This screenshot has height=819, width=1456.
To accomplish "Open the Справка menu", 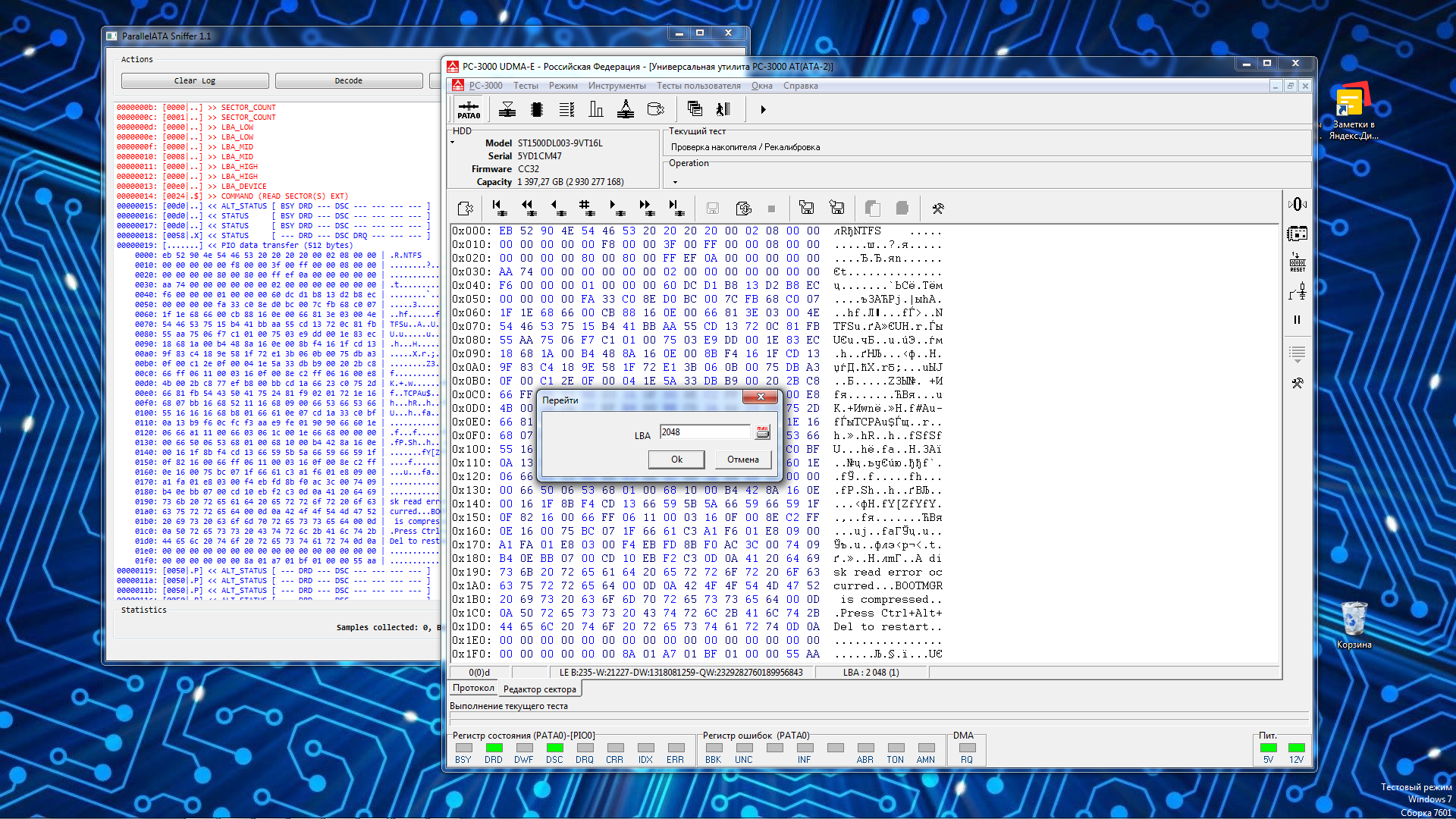I will coord(800,86).
